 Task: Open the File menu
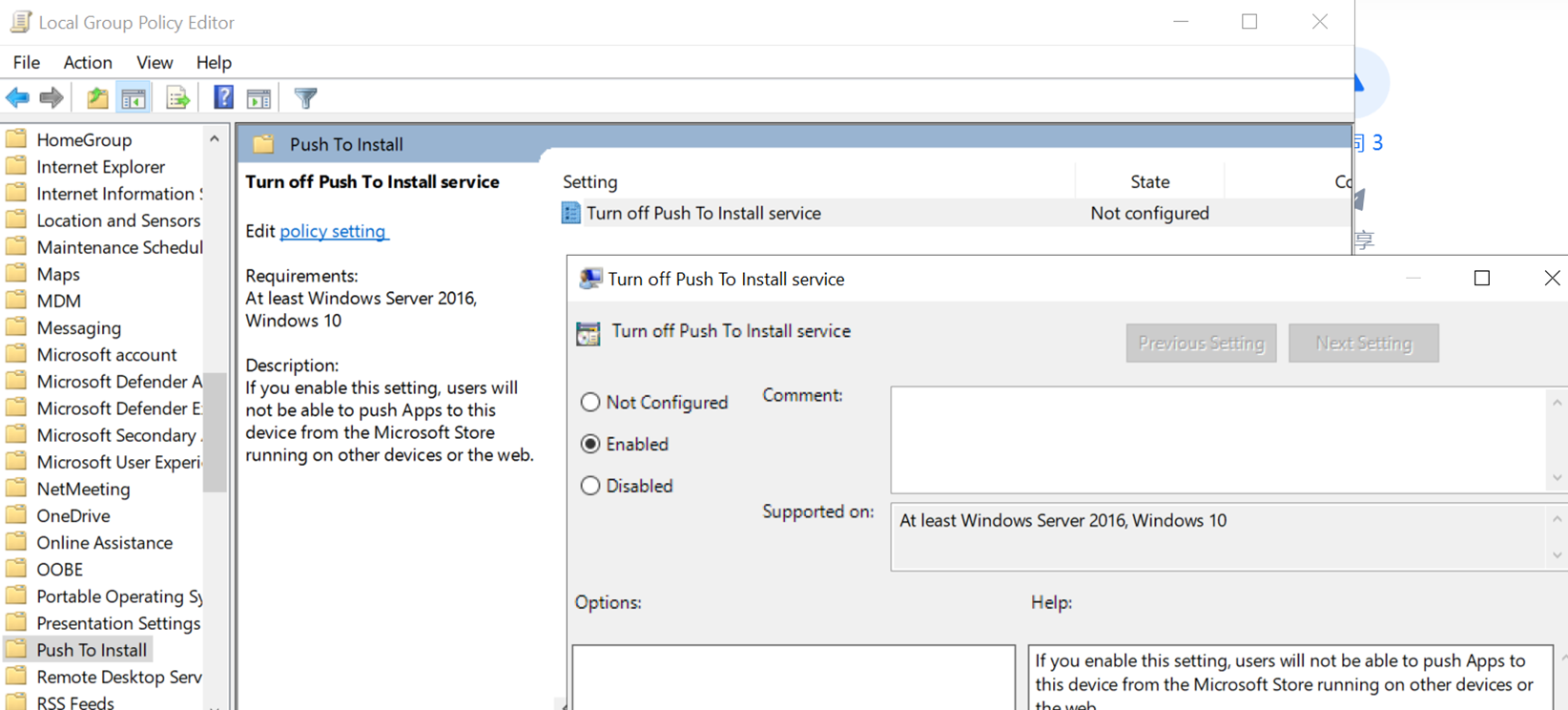point(26,62)
